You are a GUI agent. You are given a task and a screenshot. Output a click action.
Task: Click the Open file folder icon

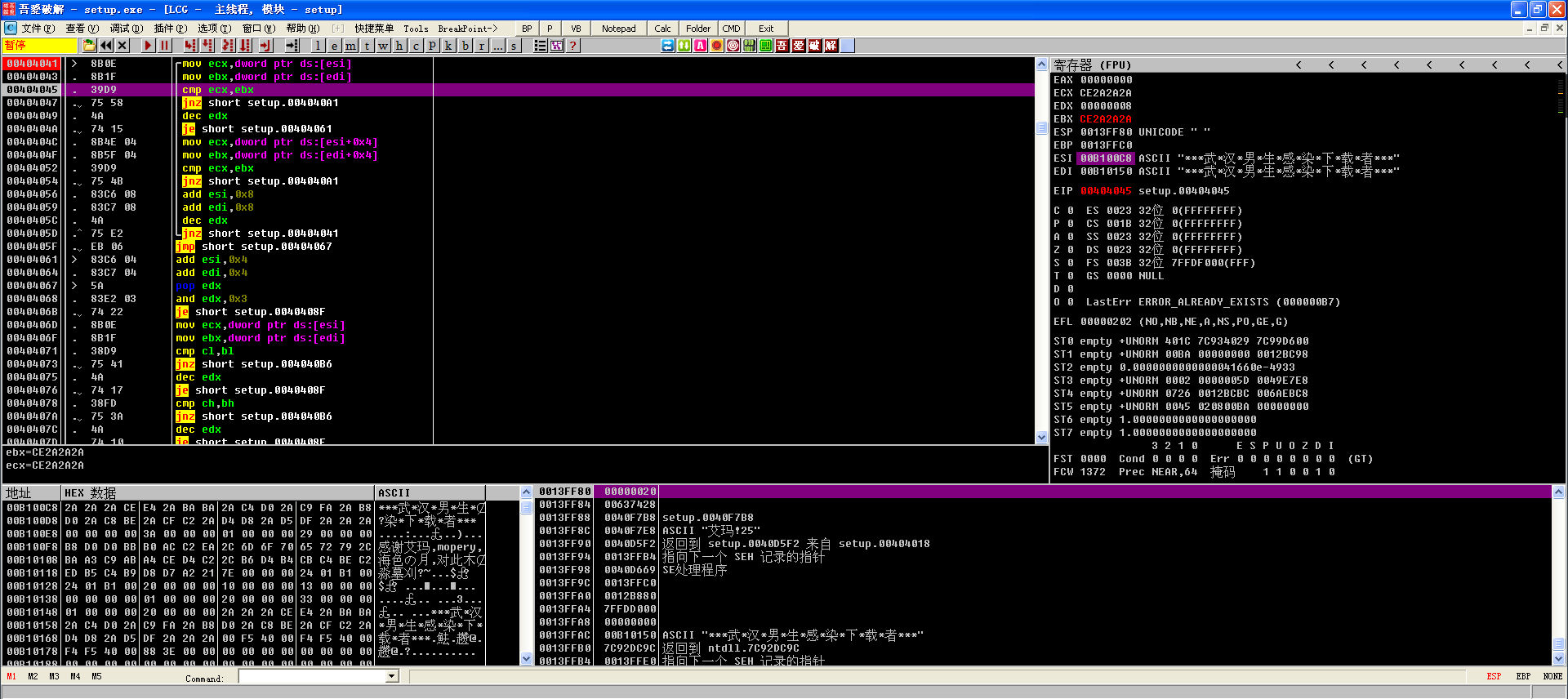pyautogui.click(x=89, y=46)
